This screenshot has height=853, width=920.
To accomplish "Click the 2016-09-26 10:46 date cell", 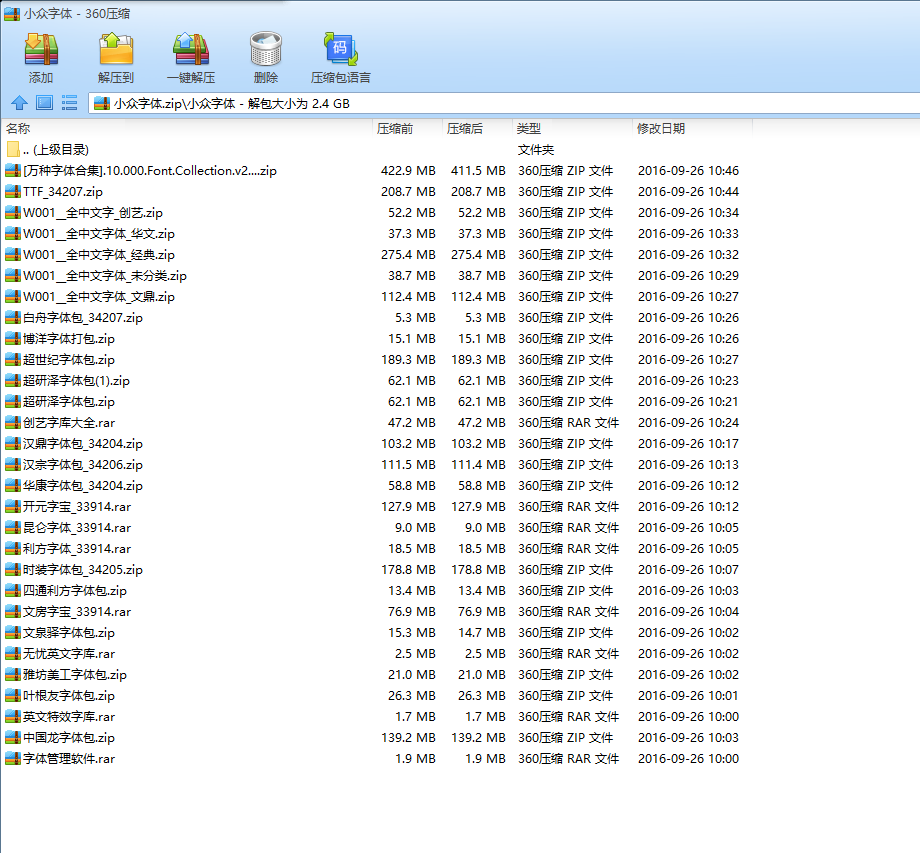I will click(688, 171).
